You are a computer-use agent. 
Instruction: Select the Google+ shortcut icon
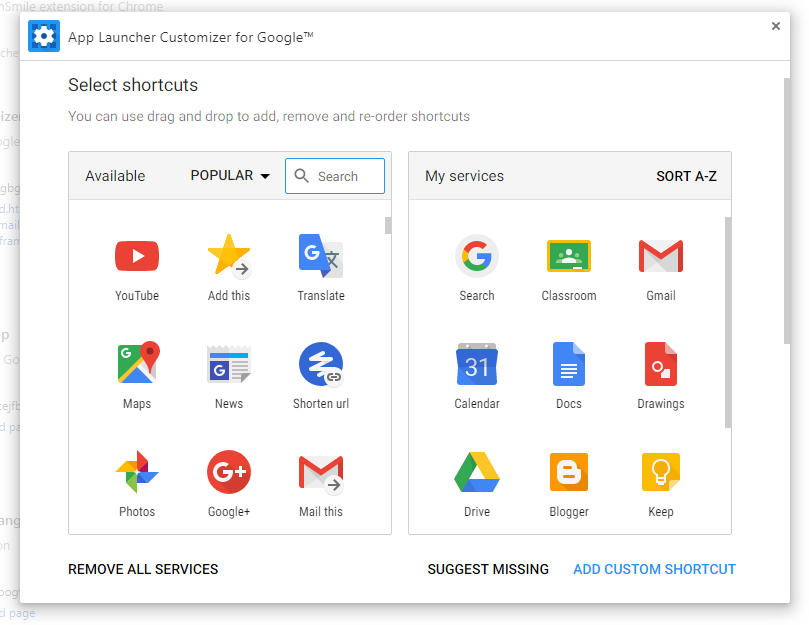click(x=229, y=472)
